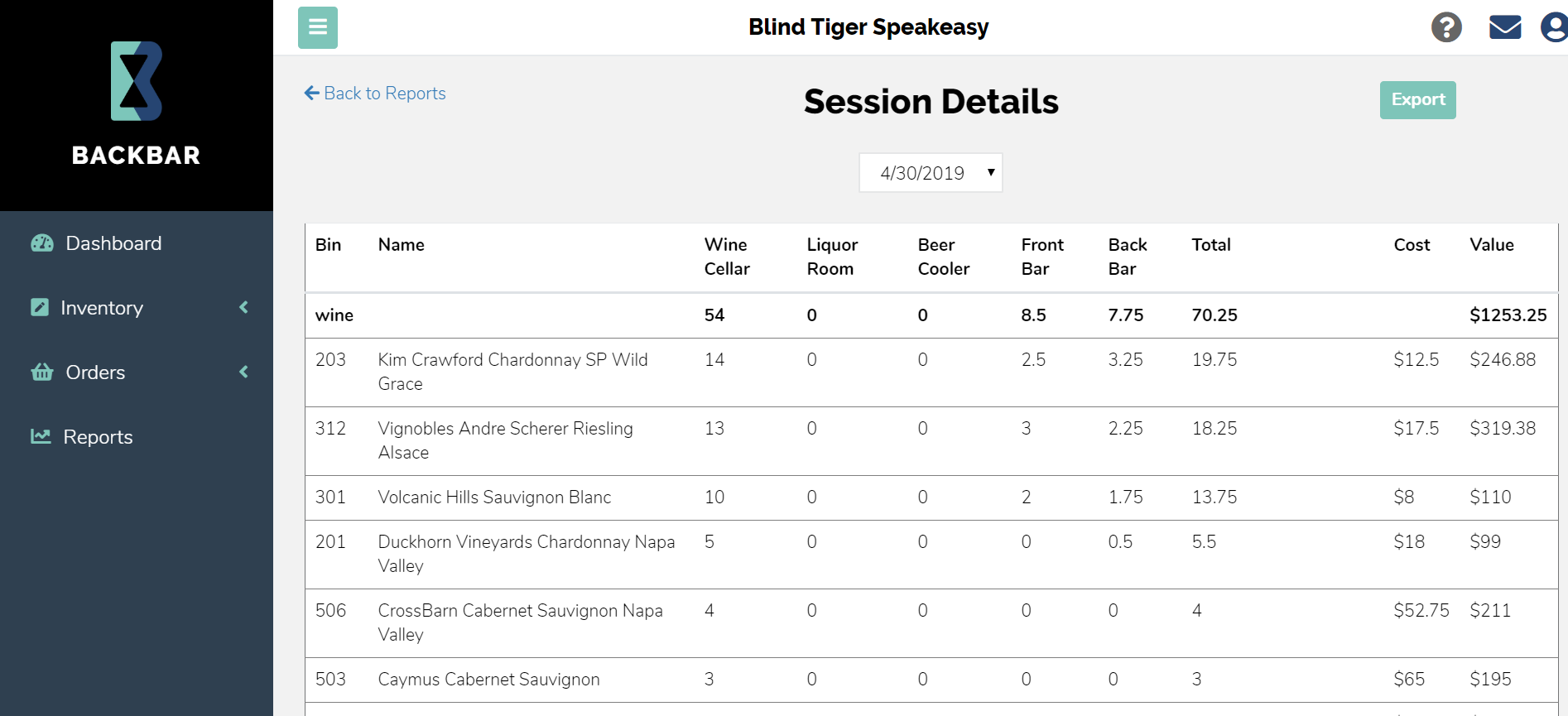
Task: Follow the Back to Reports link
Action: coord(374,93)
